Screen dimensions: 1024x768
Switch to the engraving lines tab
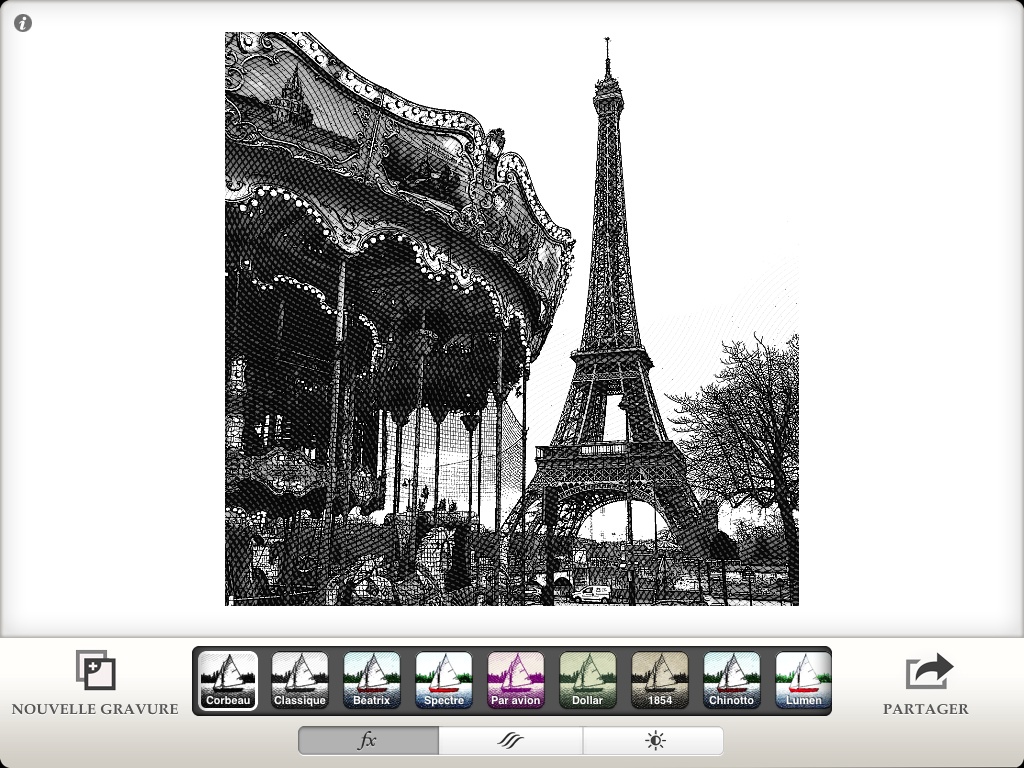[511, 741]
